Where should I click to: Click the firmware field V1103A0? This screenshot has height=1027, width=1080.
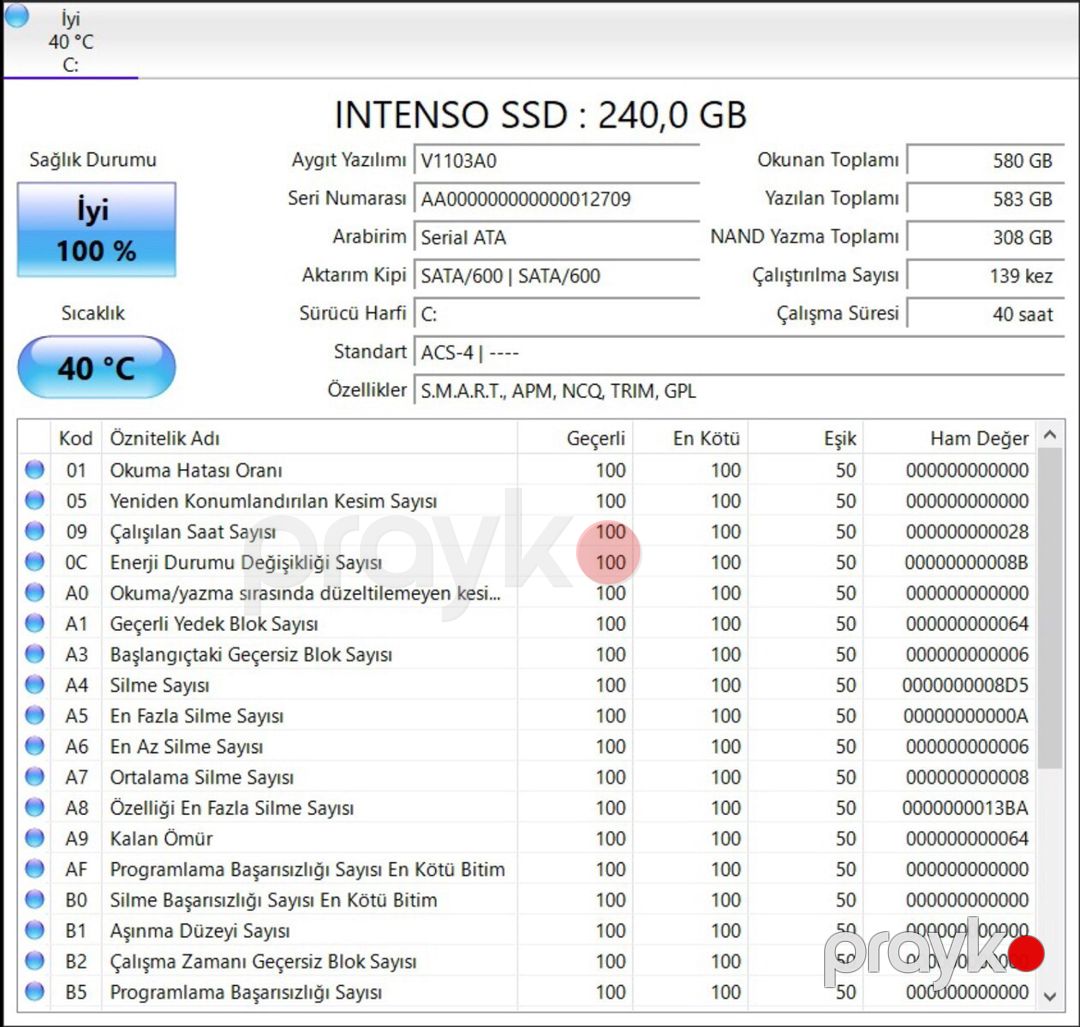(557, 160)
